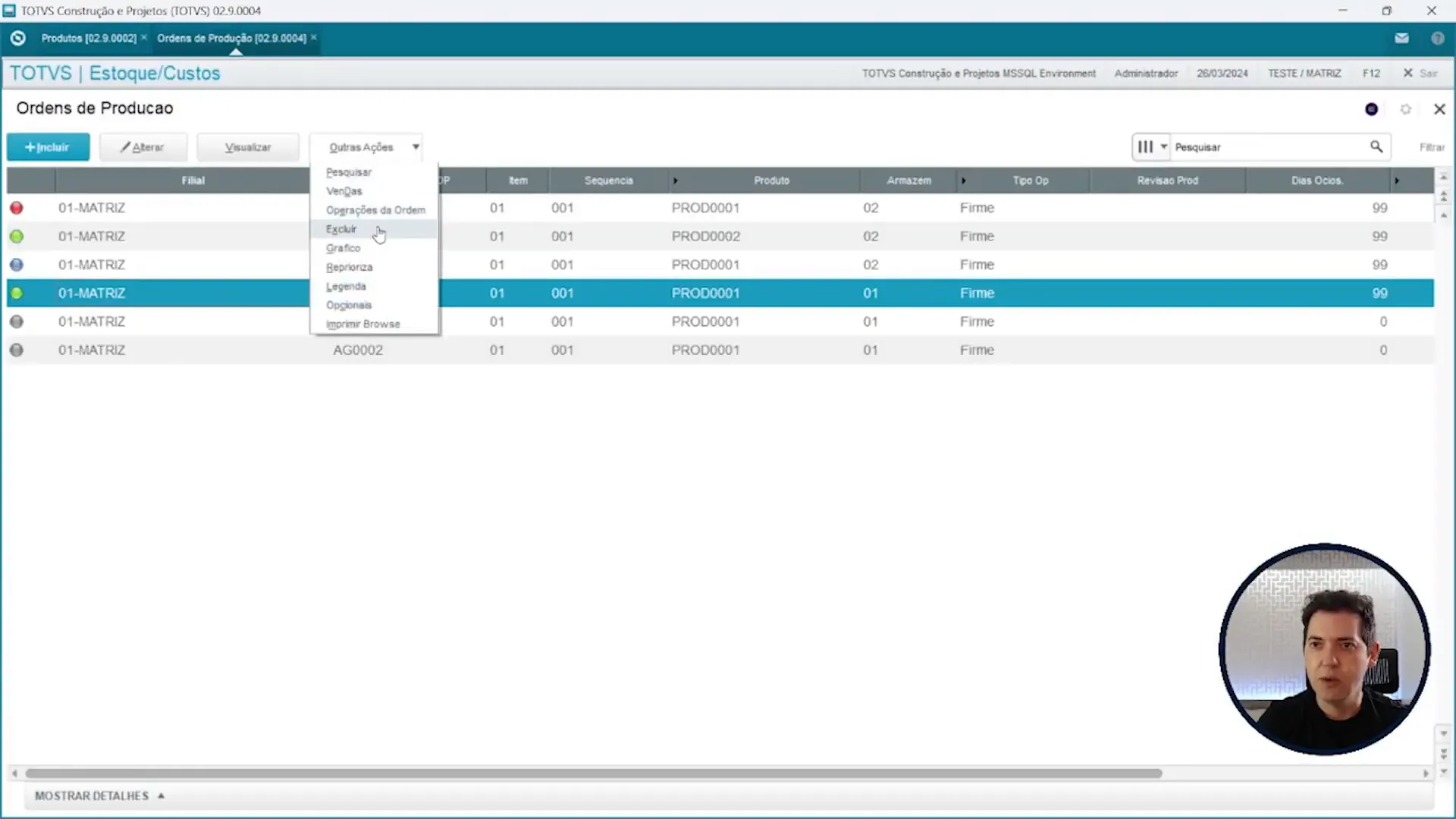Screen dimensions: 1456x819
Task: Click the Visualizar button
Action: (x=248, y=147)
